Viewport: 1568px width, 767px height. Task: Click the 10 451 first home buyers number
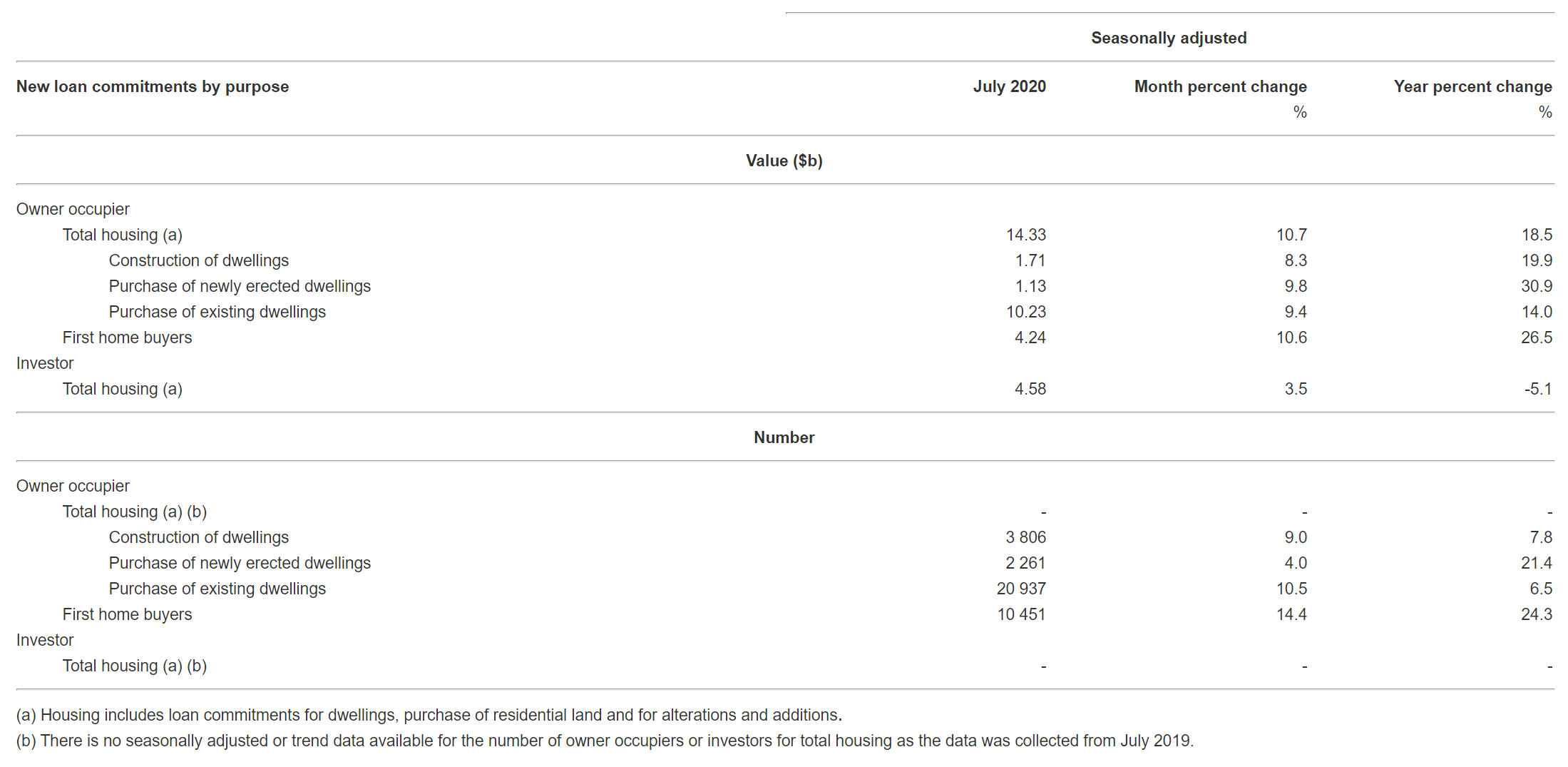(1021, 614)
